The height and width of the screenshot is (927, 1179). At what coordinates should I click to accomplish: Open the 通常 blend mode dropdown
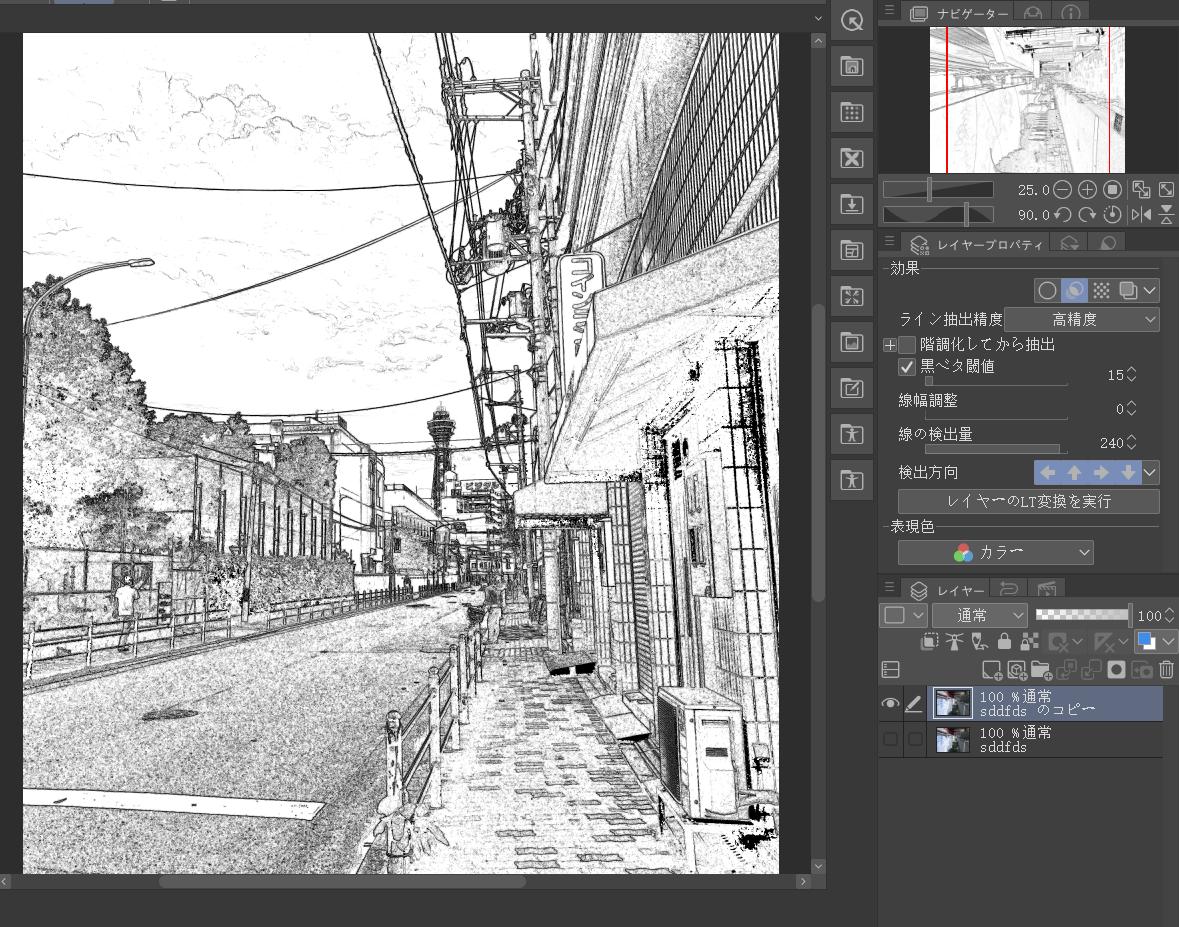pyautogui.click(x=980, y=616)
